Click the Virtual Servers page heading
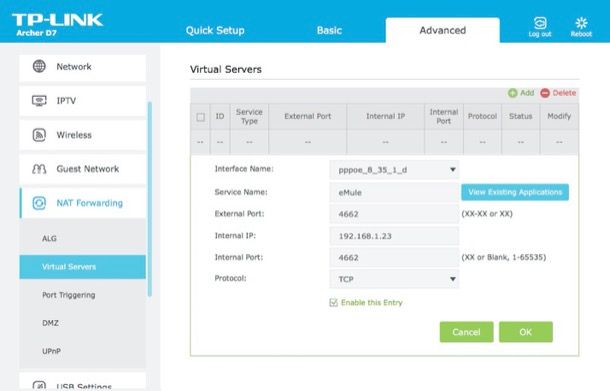This screenshot has height=391, width=610. pyautogui.click(x=226, y=69)
